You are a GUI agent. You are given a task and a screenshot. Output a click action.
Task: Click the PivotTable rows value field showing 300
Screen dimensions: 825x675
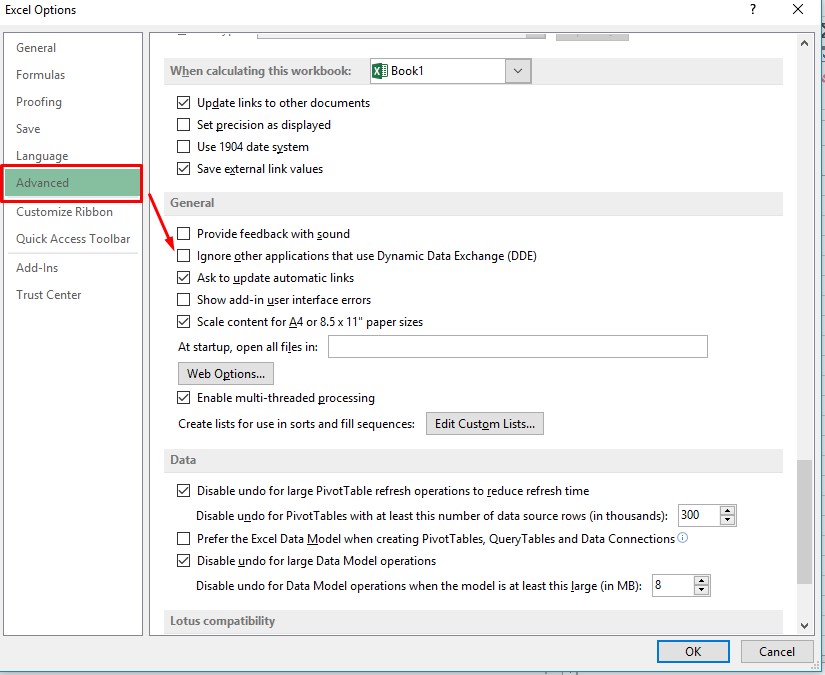coord(698,515)
